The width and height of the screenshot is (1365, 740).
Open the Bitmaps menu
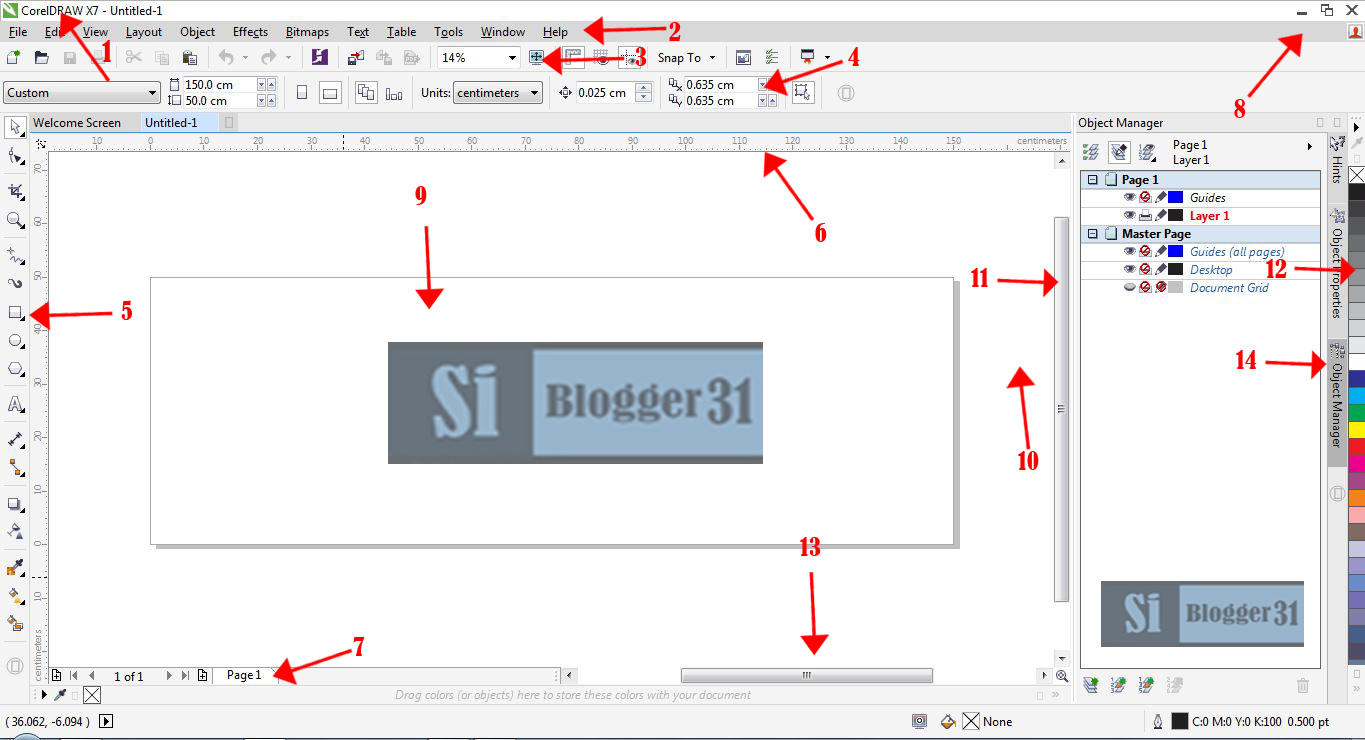(307, 32)
